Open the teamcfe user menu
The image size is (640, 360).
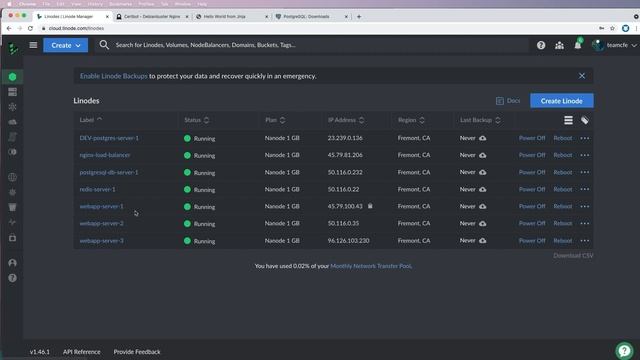(x=614, y=45)
